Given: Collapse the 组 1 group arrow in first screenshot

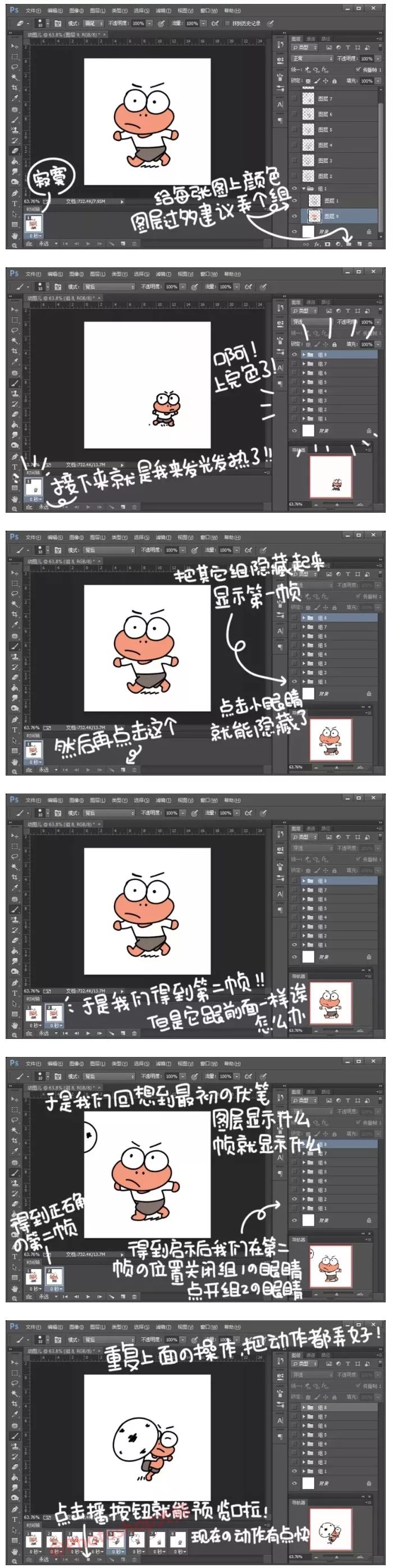Looking at the screenshot, I should coord(304,189).
